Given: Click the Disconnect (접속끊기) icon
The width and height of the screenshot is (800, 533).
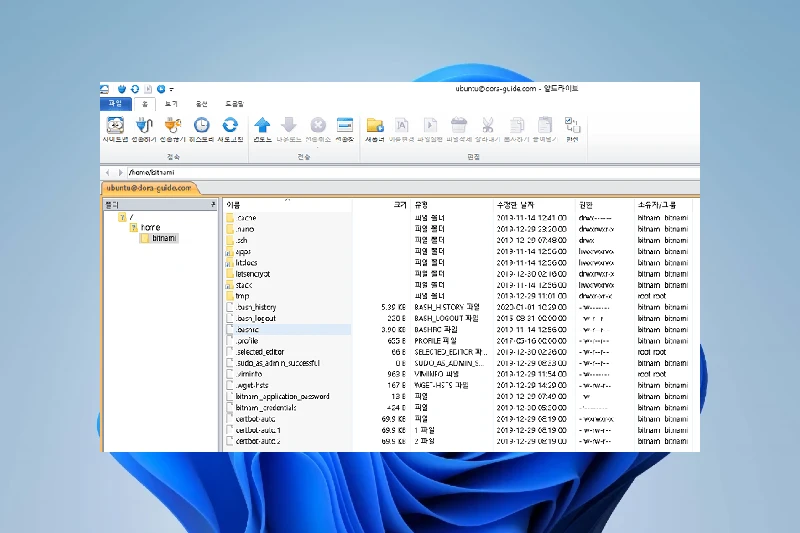Looking at the screenshot, I should pos(172,129).
